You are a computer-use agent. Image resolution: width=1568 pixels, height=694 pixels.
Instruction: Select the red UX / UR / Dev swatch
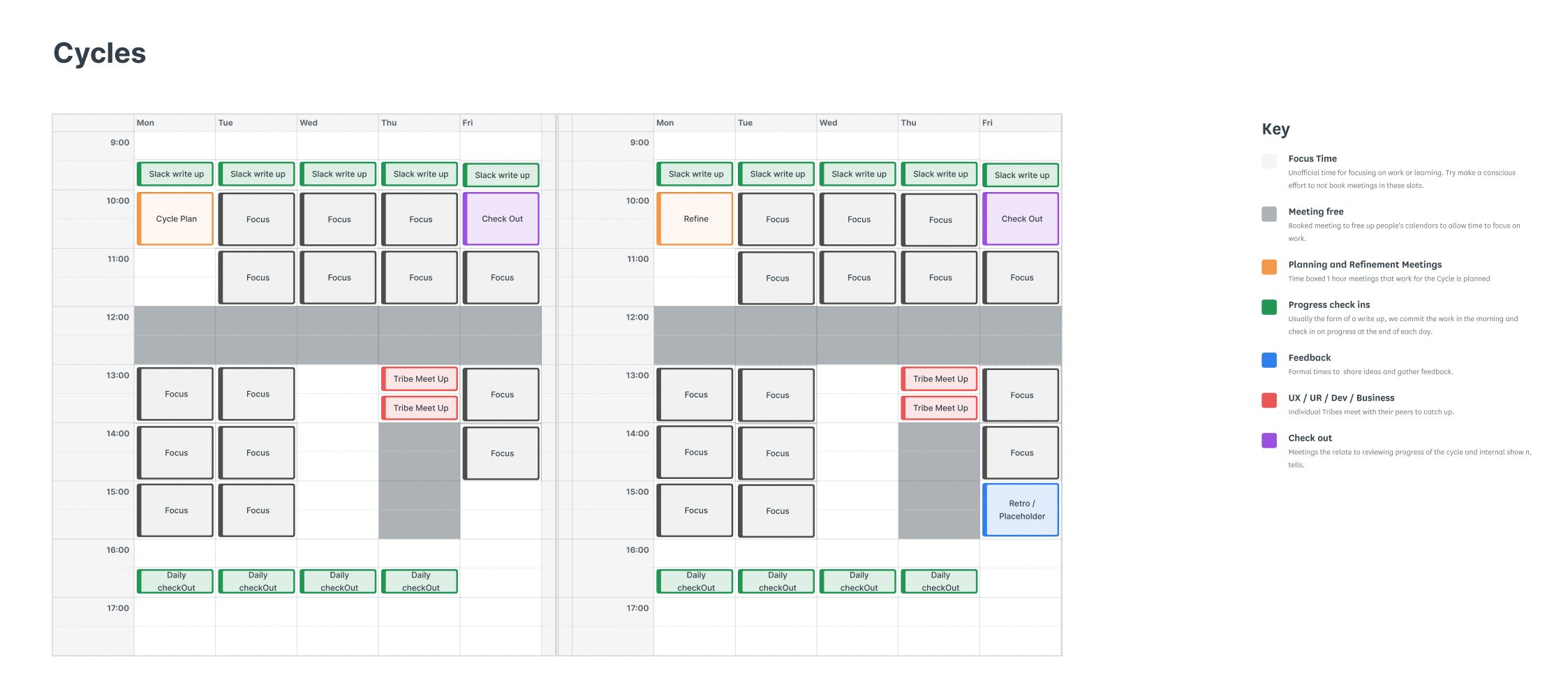(1269, 400)
